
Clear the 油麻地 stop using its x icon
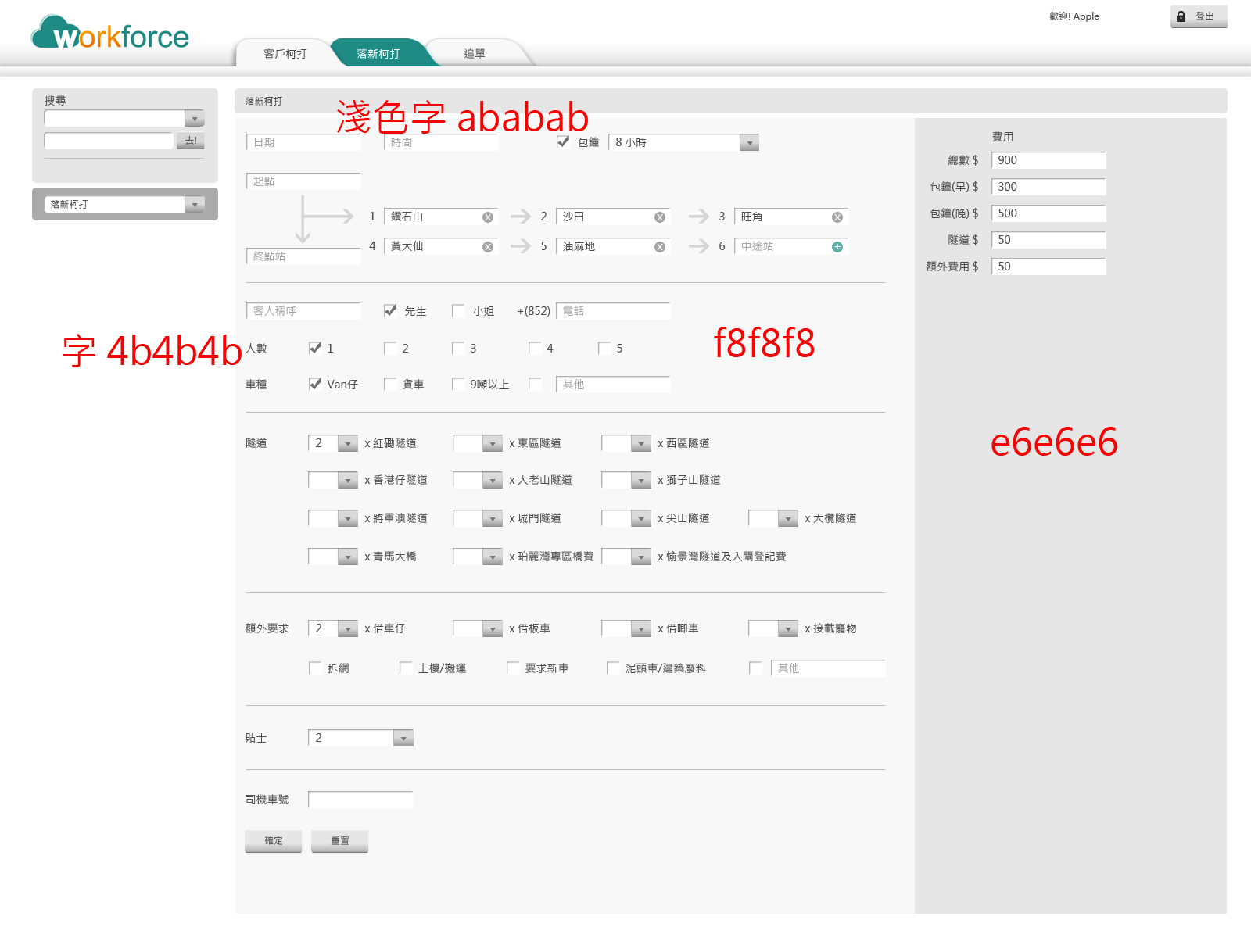point(660,247)
